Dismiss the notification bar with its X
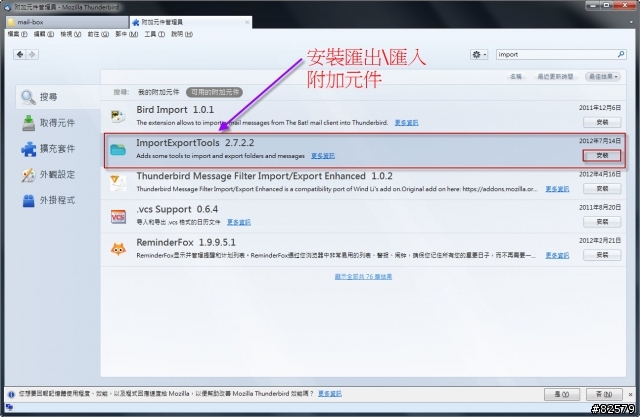This screenshot has width=640, height=417. point(630,395)
